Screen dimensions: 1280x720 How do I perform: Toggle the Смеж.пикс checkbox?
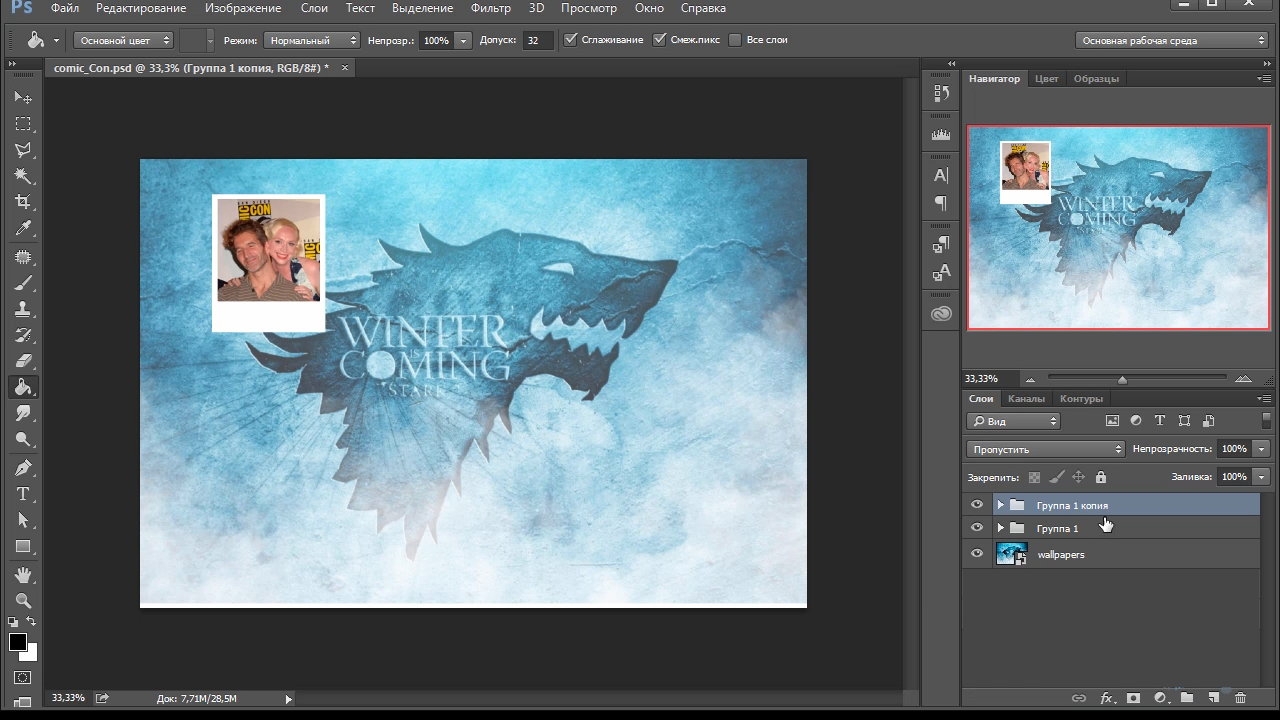tap(660, 40)
